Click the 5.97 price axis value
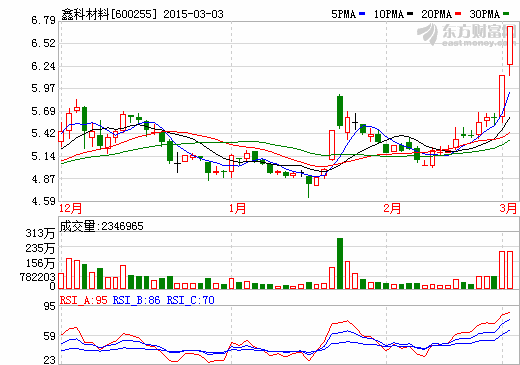Screen dimensions: 520x365 pos(43,88)
